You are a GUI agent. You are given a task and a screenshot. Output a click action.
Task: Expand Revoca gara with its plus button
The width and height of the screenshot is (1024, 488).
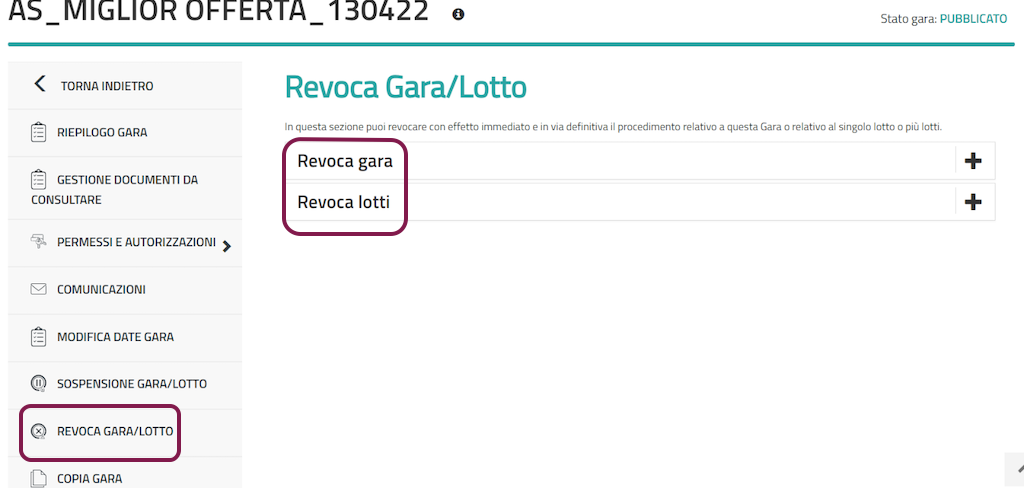pos(972,161)
